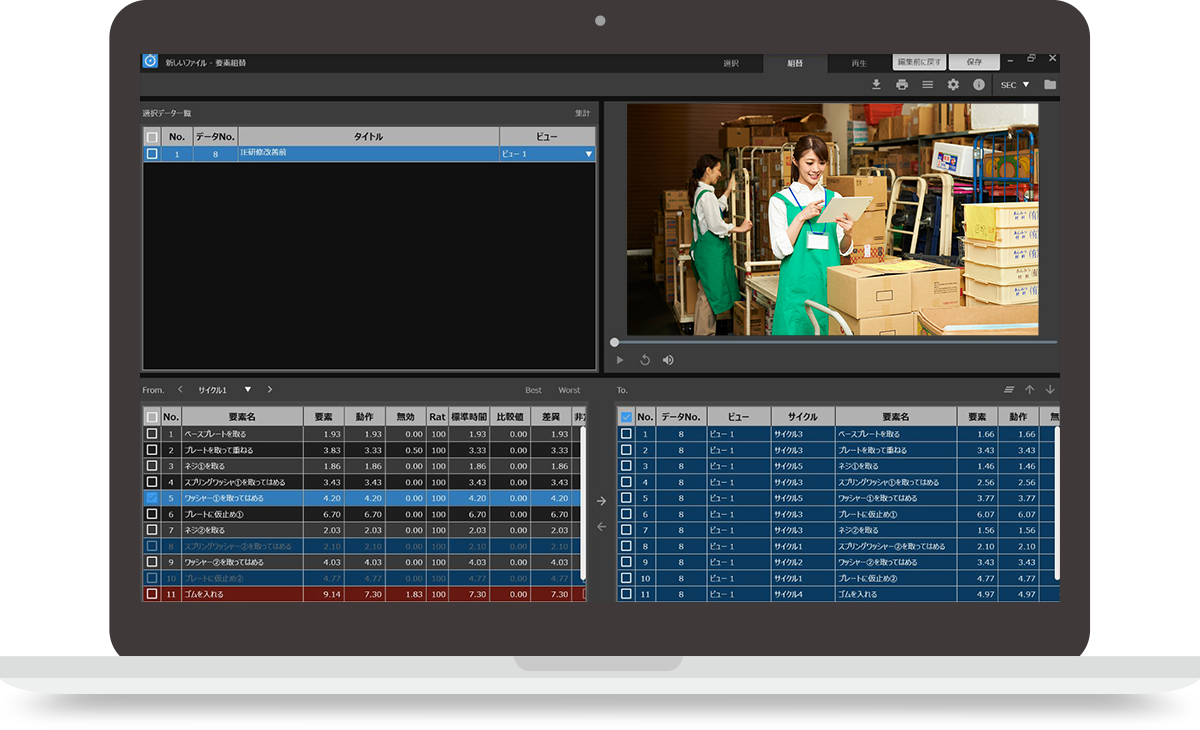Go to next cycle with right chevron
This screenshot has width=1200, height=730.
[x=270, y=389]
